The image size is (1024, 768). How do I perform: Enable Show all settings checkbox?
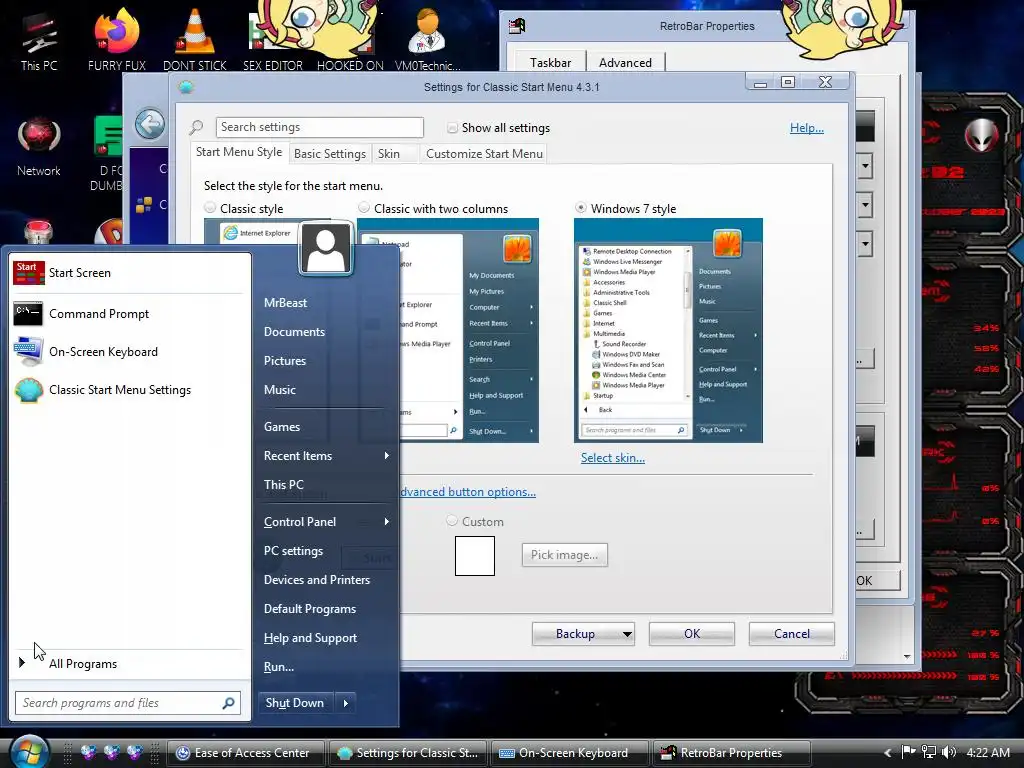[x=452, y=128]
